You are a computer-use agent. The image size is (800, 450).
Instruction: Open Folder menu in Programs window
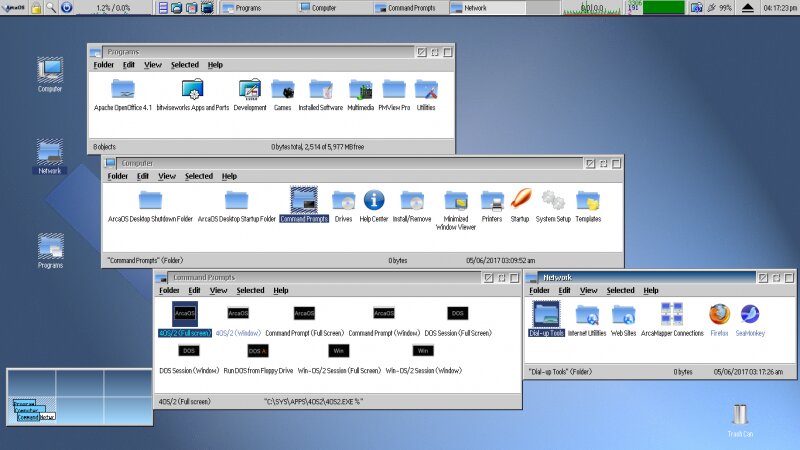103,65
